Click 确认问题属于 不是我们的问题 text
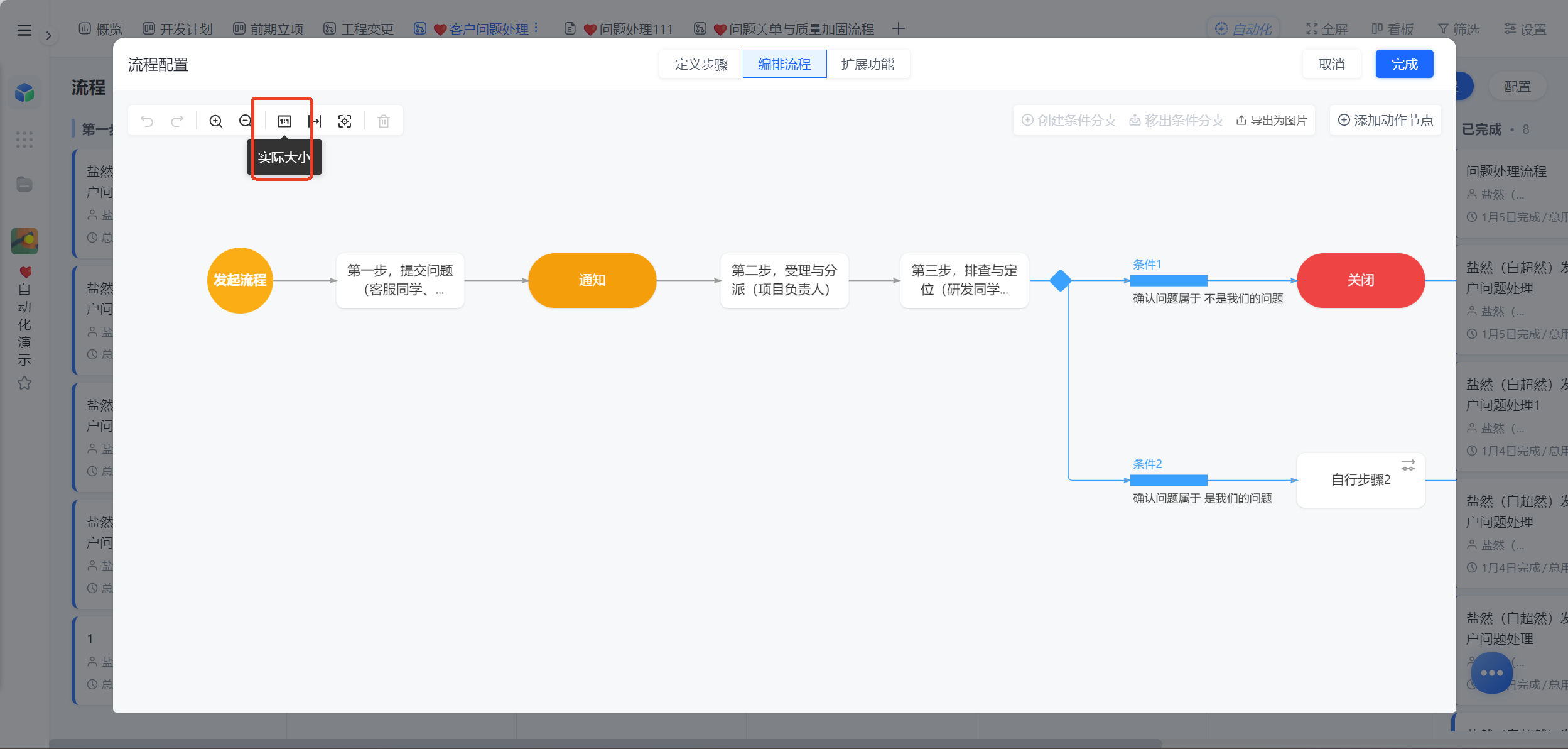The width and height of the screenshot is (1568, 749). [1208, 298]
